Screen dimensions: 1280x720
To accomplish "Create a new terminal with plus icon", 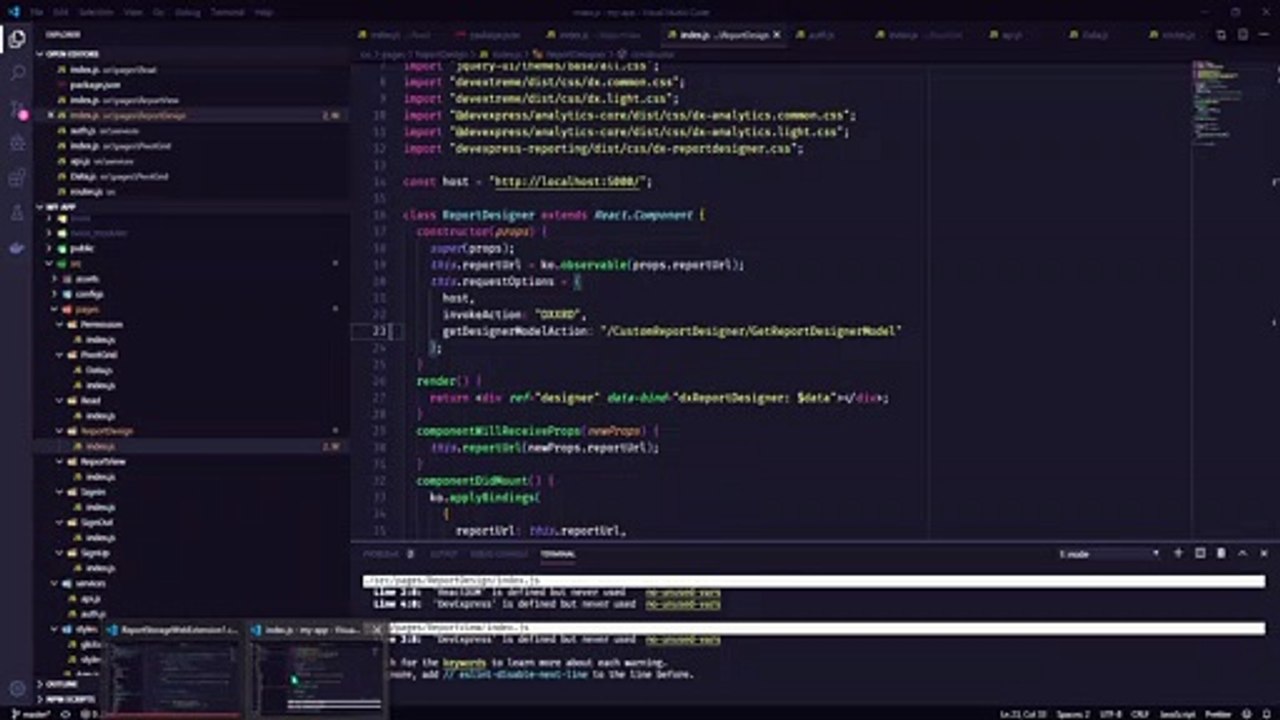I will [1179, 553].
